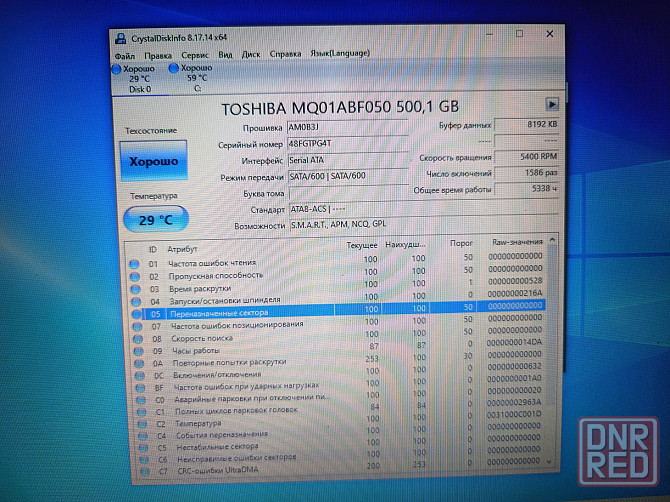Click the rotation speed value 5400 RPM
670x502 pixels.
point(526,157)
